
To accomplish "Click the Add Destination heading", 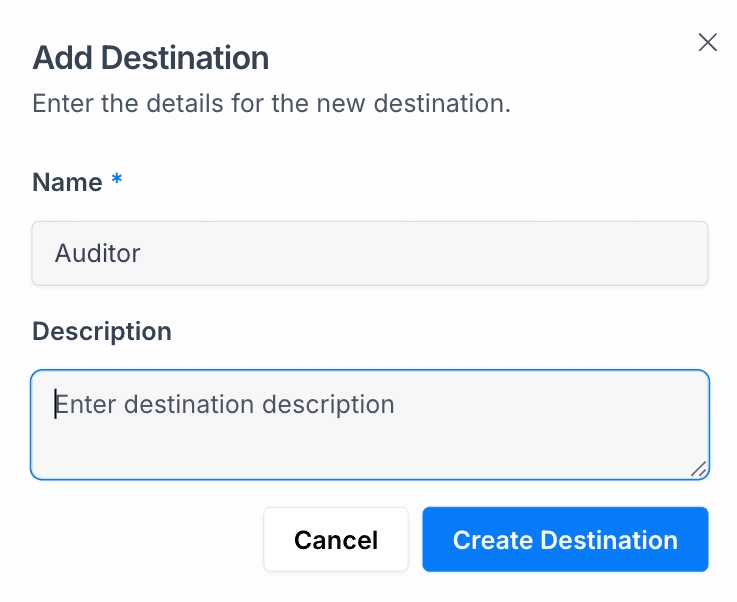I will (151, 58).
